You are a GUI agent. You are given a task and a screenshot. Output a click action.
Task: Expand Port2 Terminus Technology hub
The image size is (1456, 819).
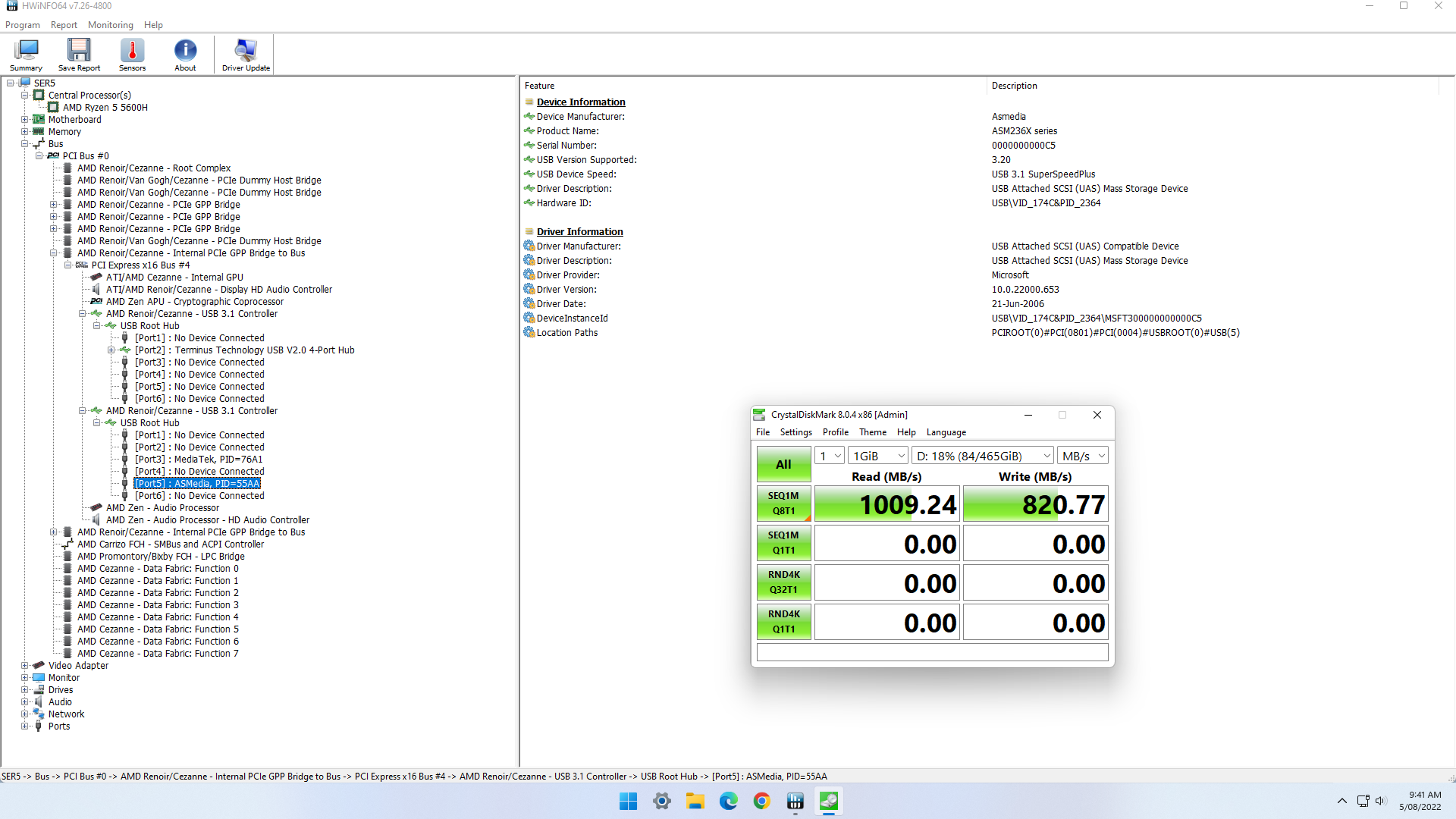pos(111,350)
